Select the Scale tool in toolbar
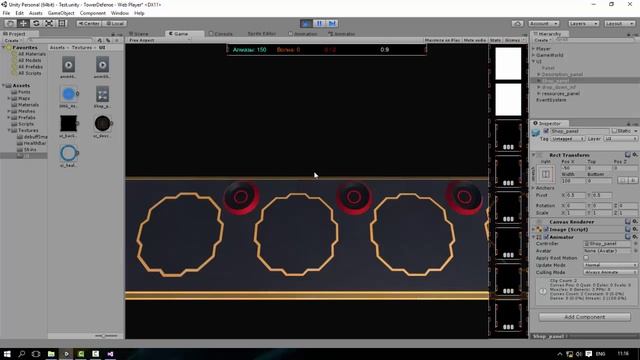Viewport: 640px width, 360px height. [x=49, y=24]
